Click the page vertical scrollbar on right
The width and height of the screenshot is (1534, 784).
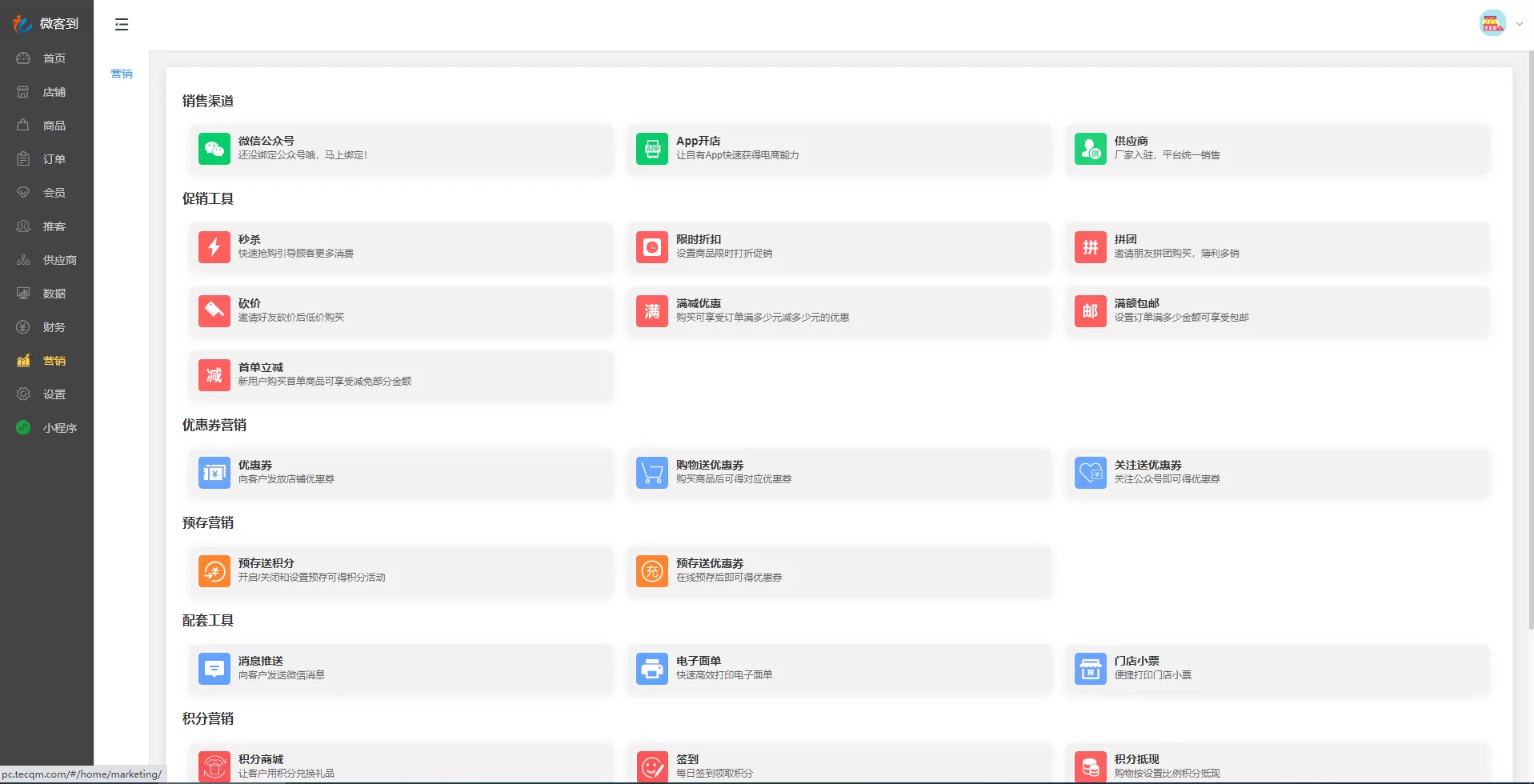[x=1530, y=340]
